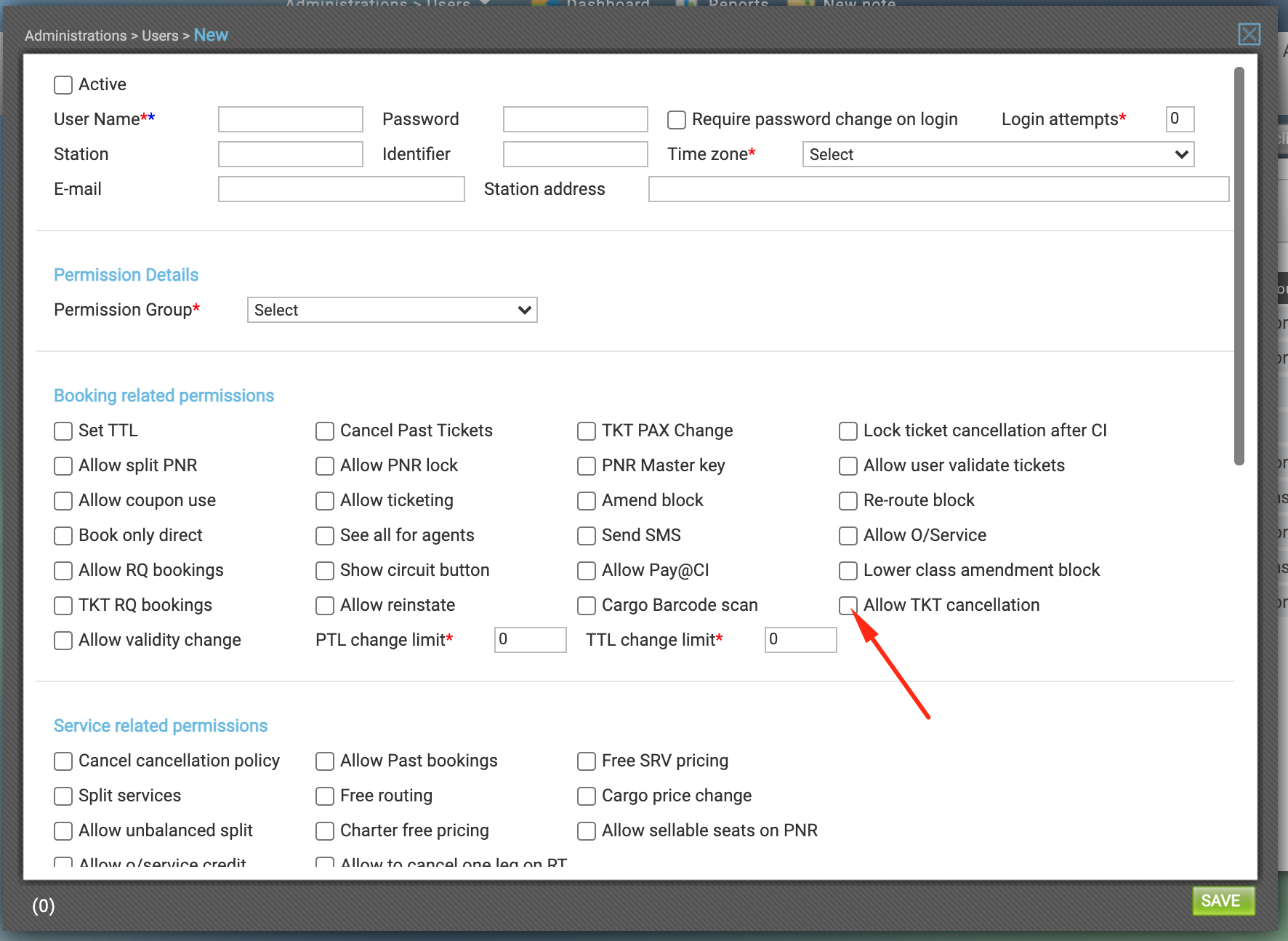Check Cancel Past Tickets
The height and width of the screenshot is (941, 1288).
click(x=325, y=431)
